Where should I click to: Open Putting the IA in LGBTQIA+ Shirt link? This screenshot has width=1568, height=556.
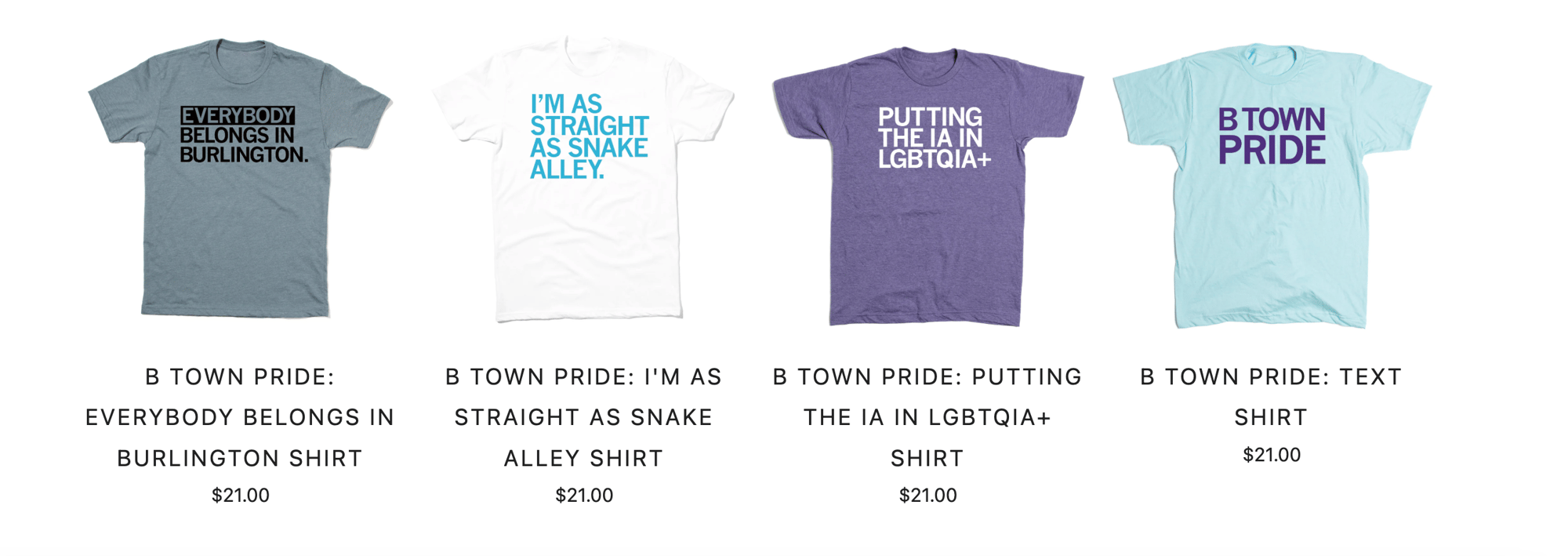click(x=927, y=417)
